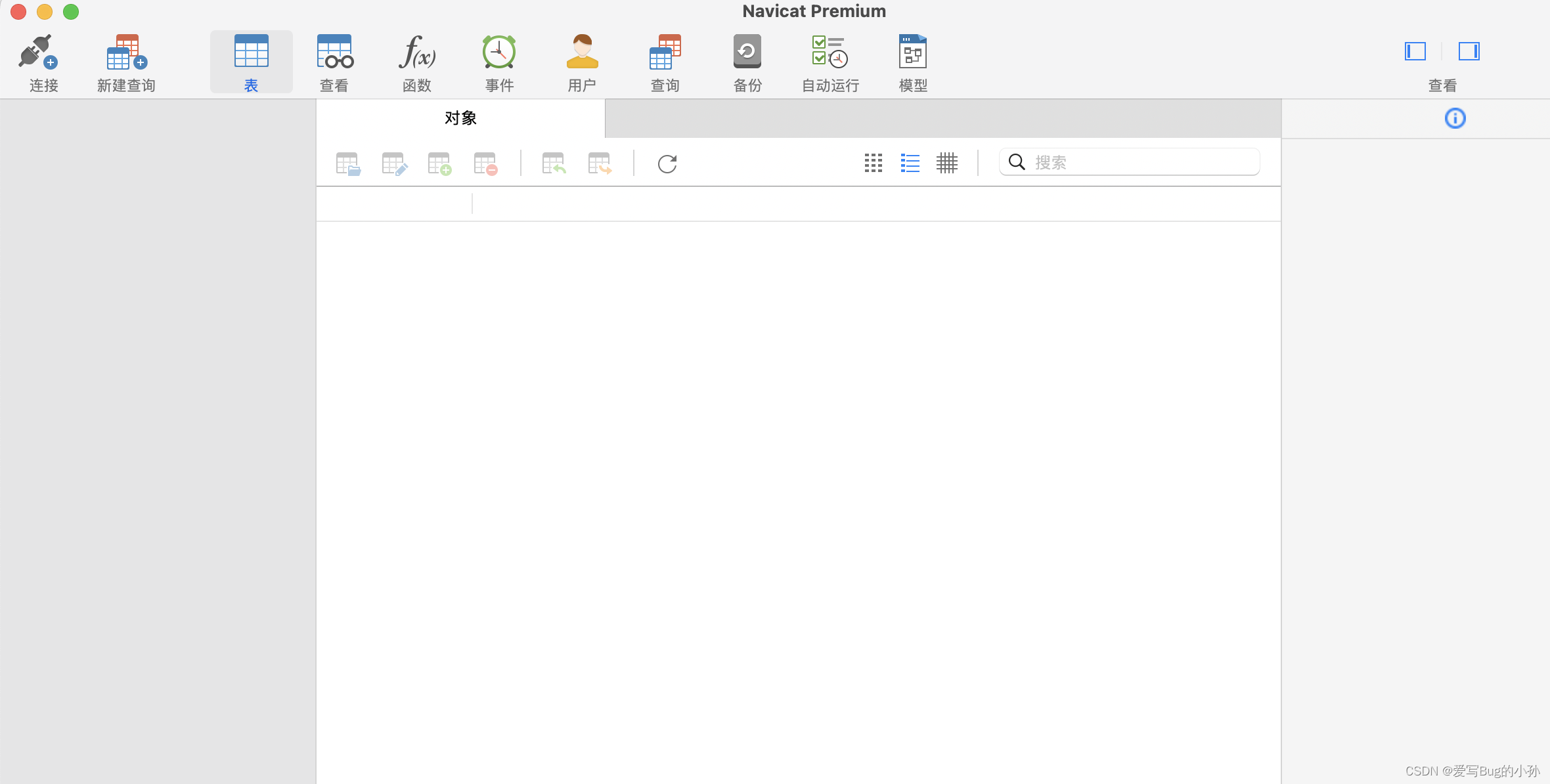The image size is (1550, 784).
Task: Minimize window with yellow button
Action: tap(45, 12)
